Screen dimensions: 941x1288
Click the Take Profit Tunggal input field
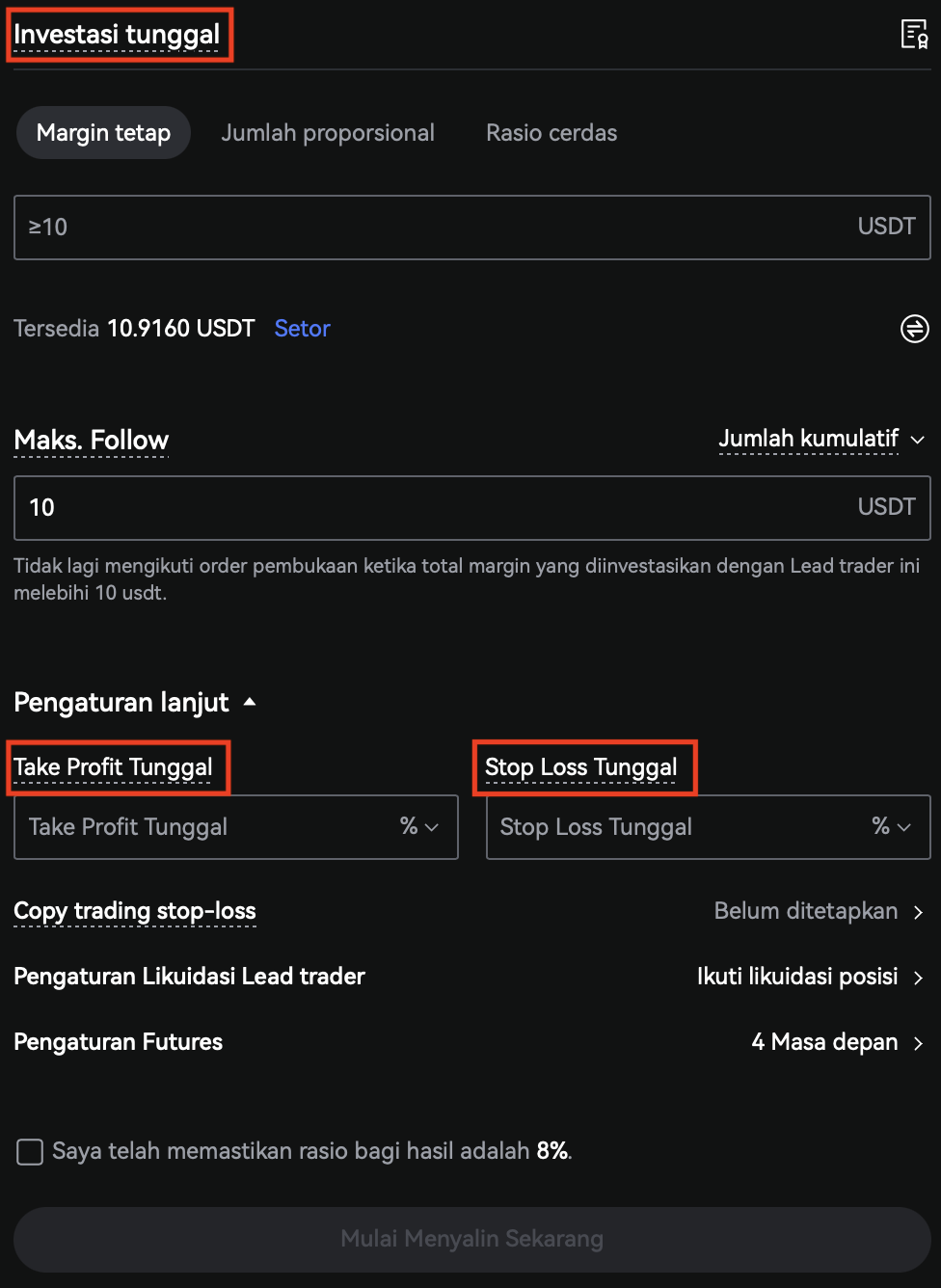pos(202,827)
